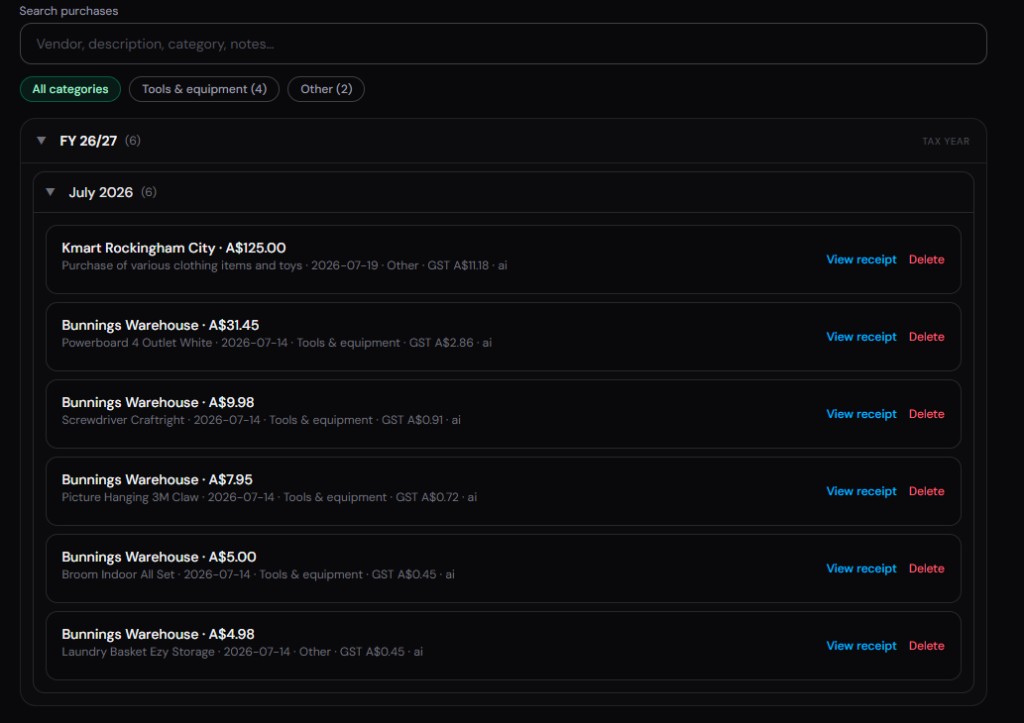Click the Bunnings Warehouse · A$4.98 title
Image resolution: width=1024 pixels, height=723 pixels.
[x=158, y=634]
